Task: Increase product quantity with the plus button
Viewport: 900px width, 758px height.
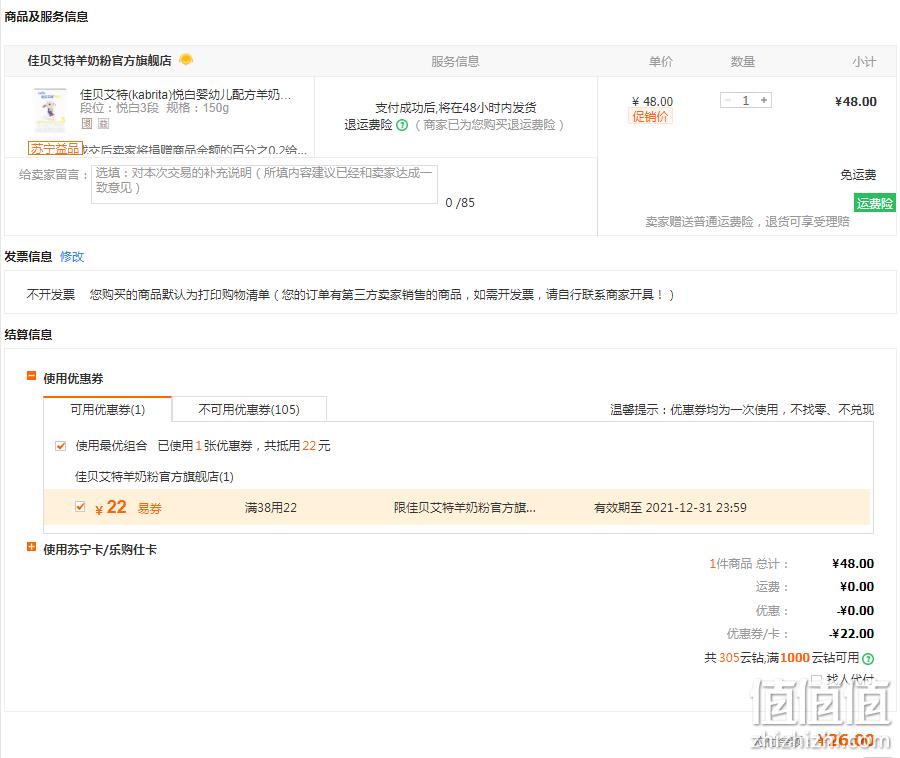Action: click(x=764, y=100)
